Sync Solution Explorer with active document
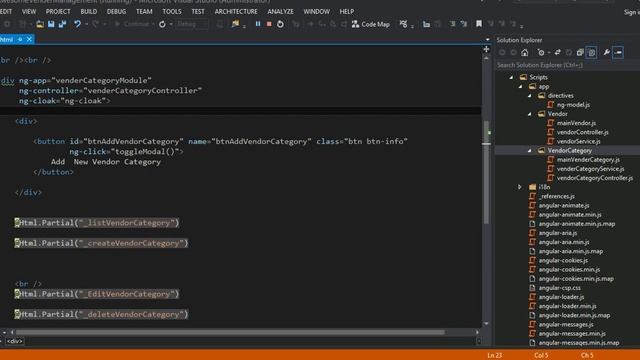 (x=557, y=53)
